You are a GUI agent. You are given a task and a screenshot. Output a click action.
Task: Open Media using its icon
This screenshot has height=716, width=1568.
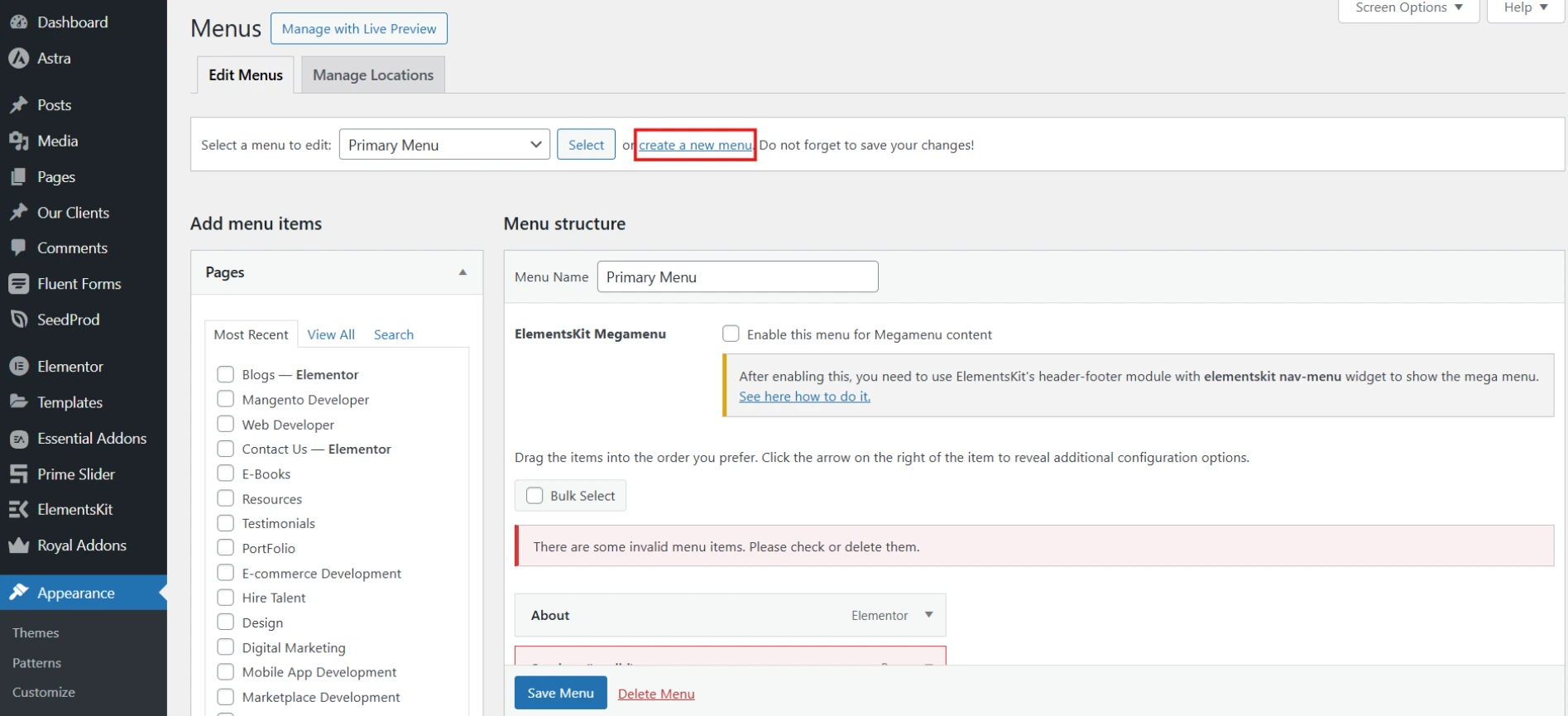tap(18, 141)
